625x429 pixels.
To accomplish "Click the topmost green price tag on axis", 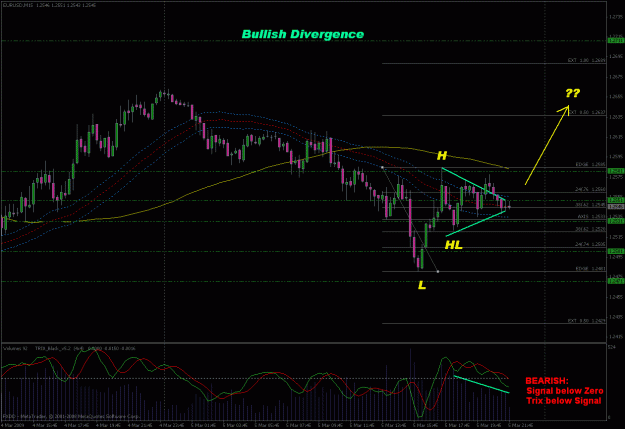I will (615, 41).
